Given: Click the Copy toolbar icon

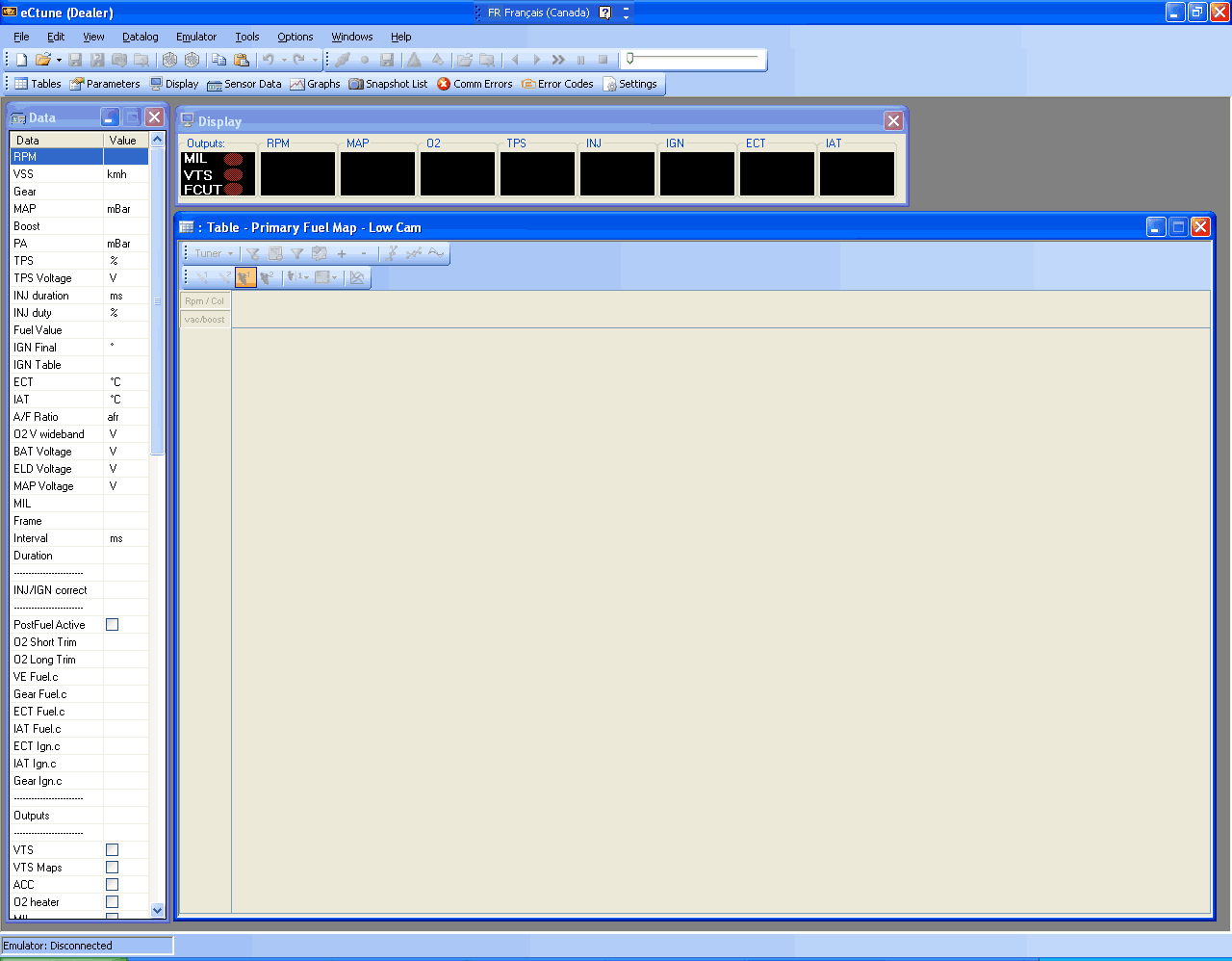Looking at the screenshot, I should 219,60.
